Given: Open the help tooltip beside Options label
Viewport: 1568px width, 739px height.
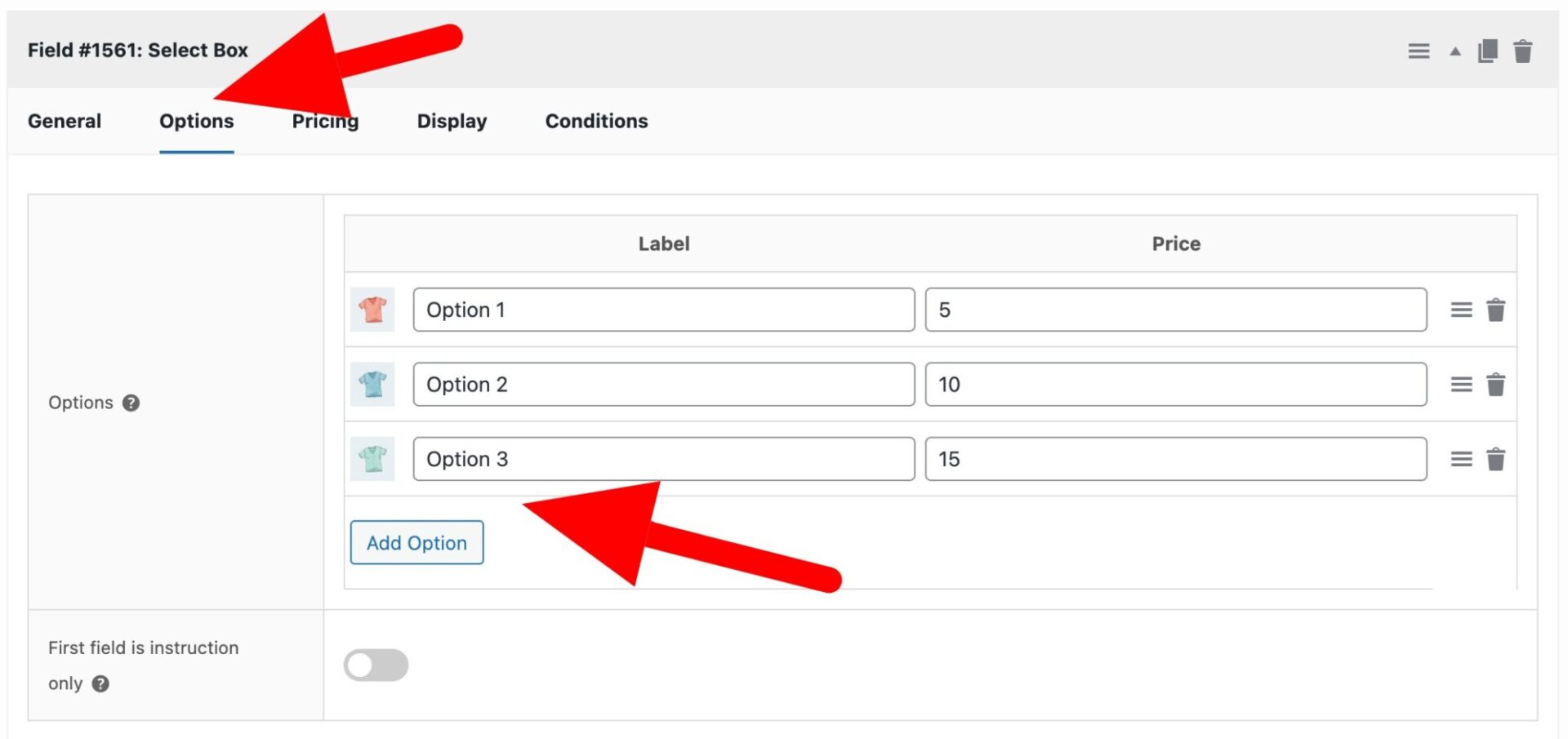Looking at the screenshot, I should click(x=131, y=403).
